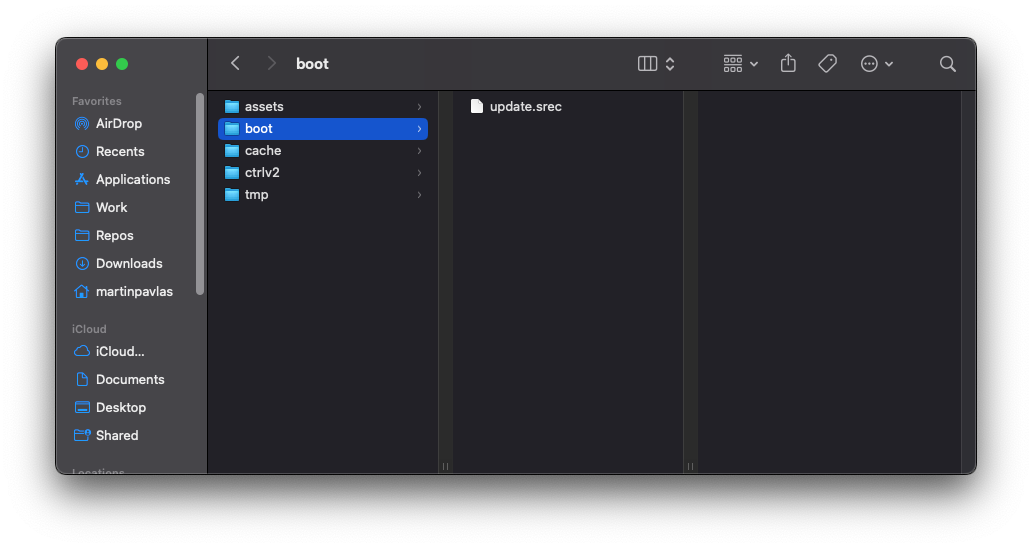Go back with the left chevron
The height and width of the screenshot is (548, 1032).
235,63
